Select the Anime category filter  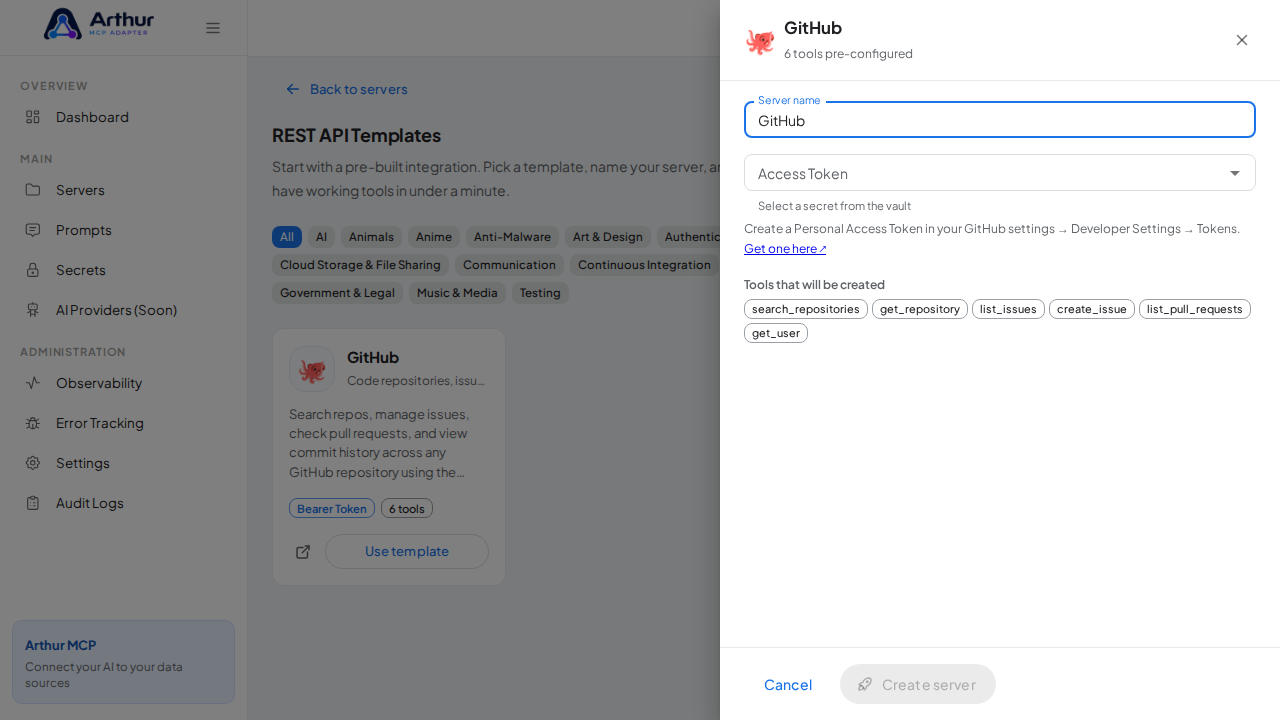(x=434, y=237)
